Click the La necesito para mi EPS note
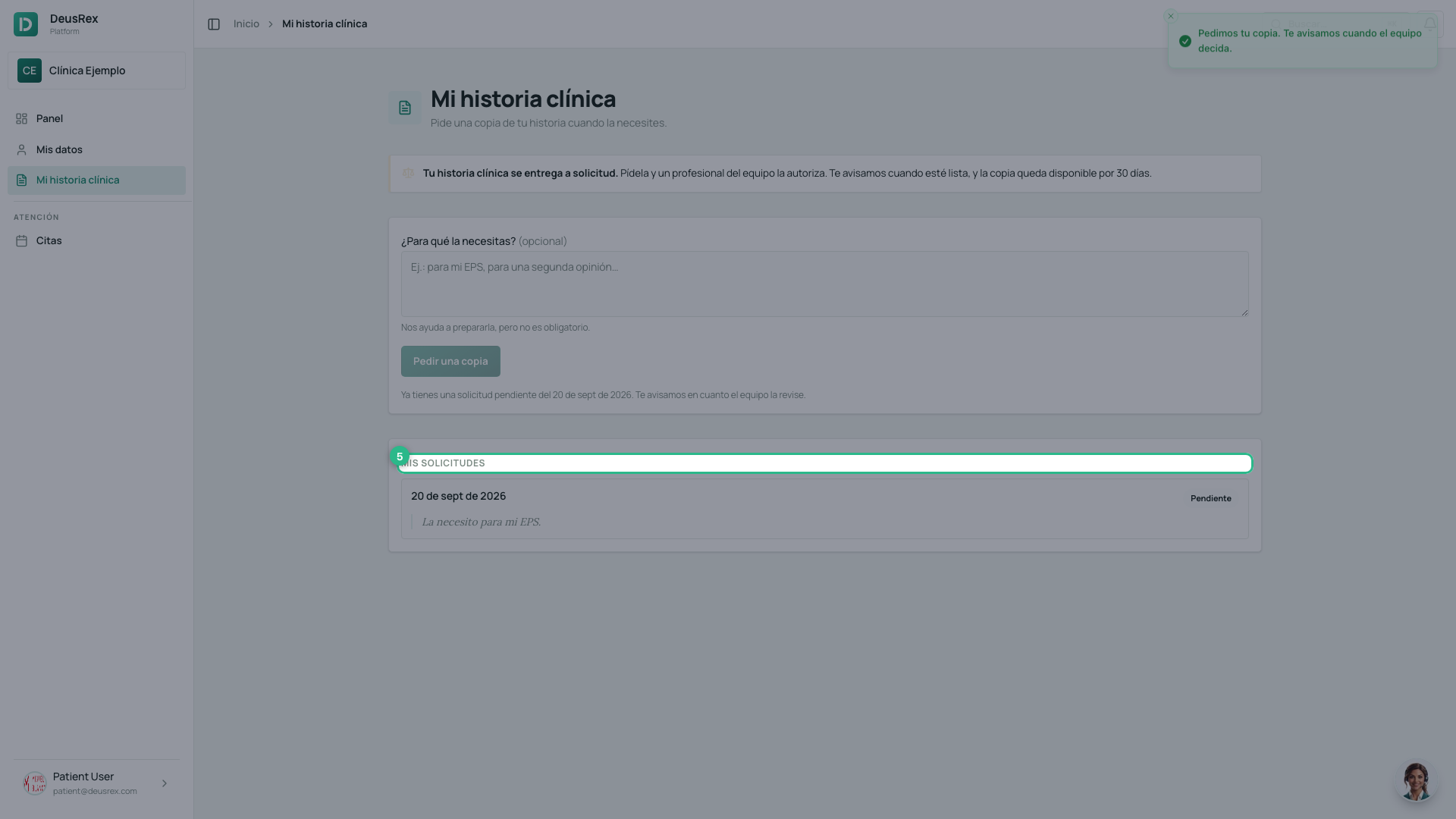Viewport: 1456px width, 819px height. [481, 522]
